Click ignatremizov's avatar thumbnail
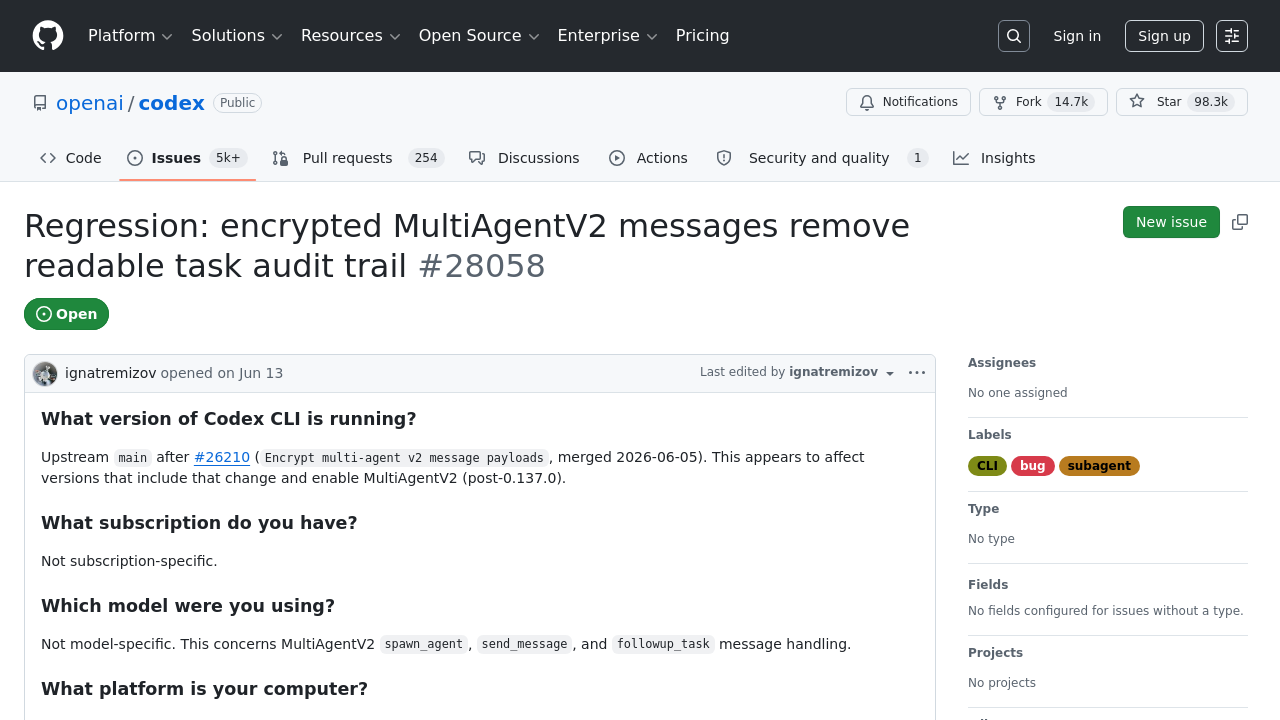The image size is (1280, 720). pos(45,374)
